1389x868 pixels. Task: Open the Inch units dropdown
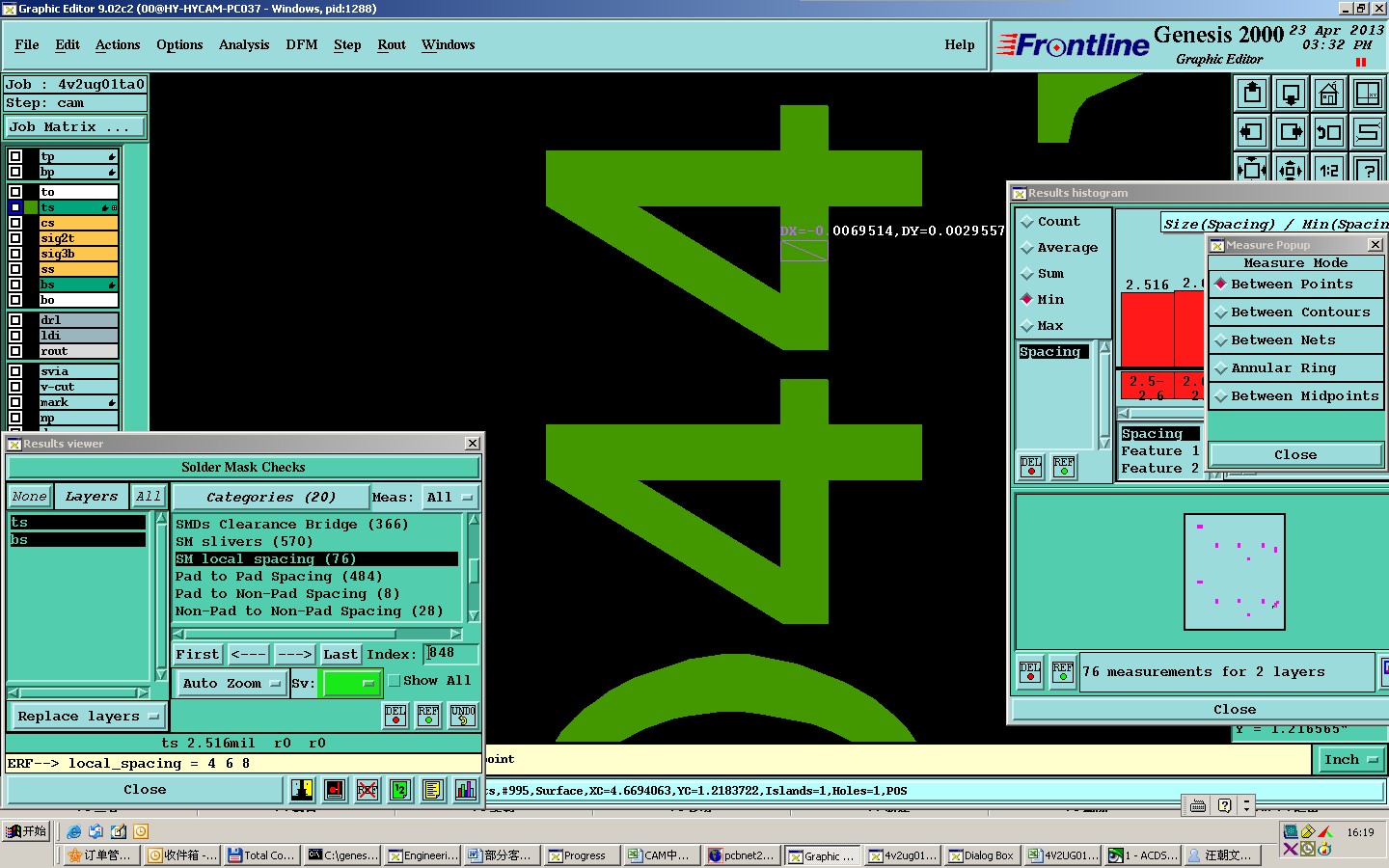1350,760
